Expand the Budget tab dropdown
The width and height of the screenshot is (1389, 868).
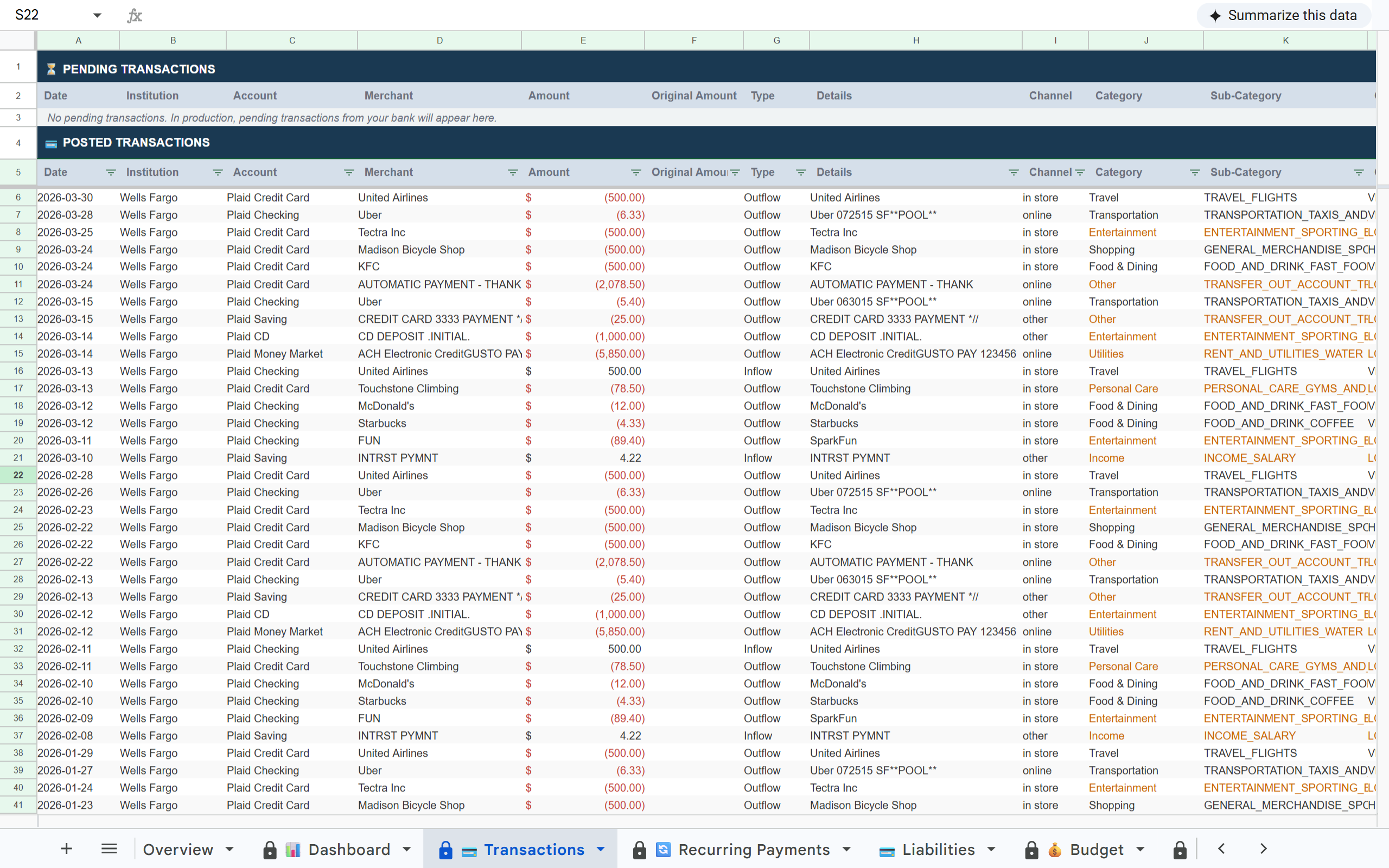pyautogui.click(x=1140, y=849)
